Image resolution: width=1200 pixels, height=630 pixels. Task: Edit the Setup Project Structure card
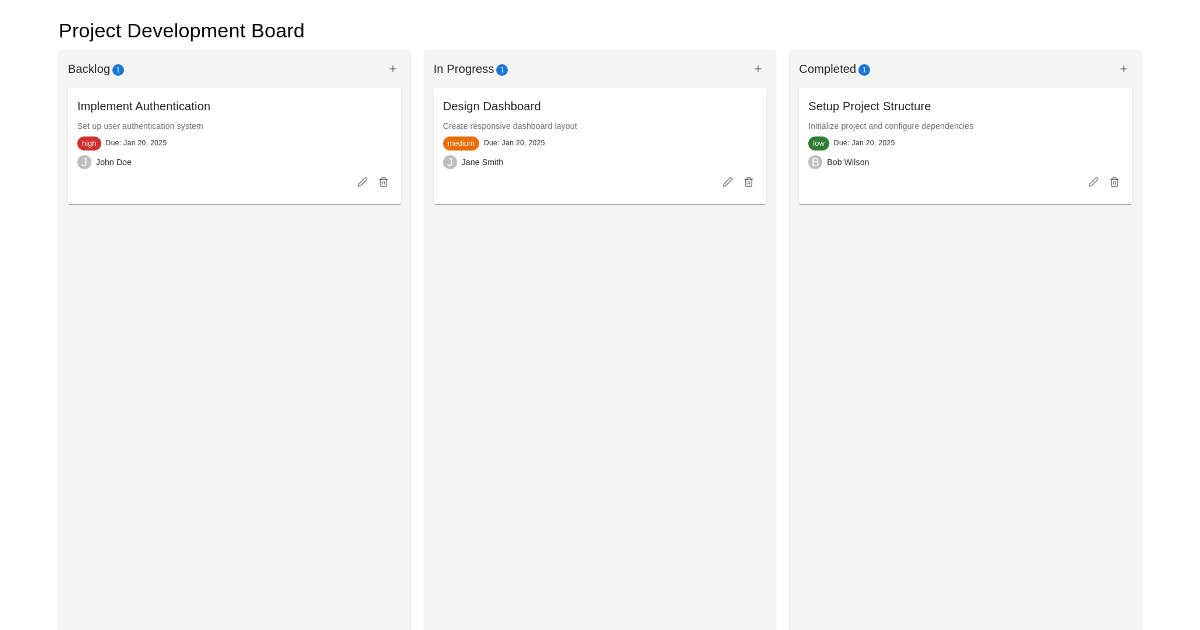coord(1093,182)
